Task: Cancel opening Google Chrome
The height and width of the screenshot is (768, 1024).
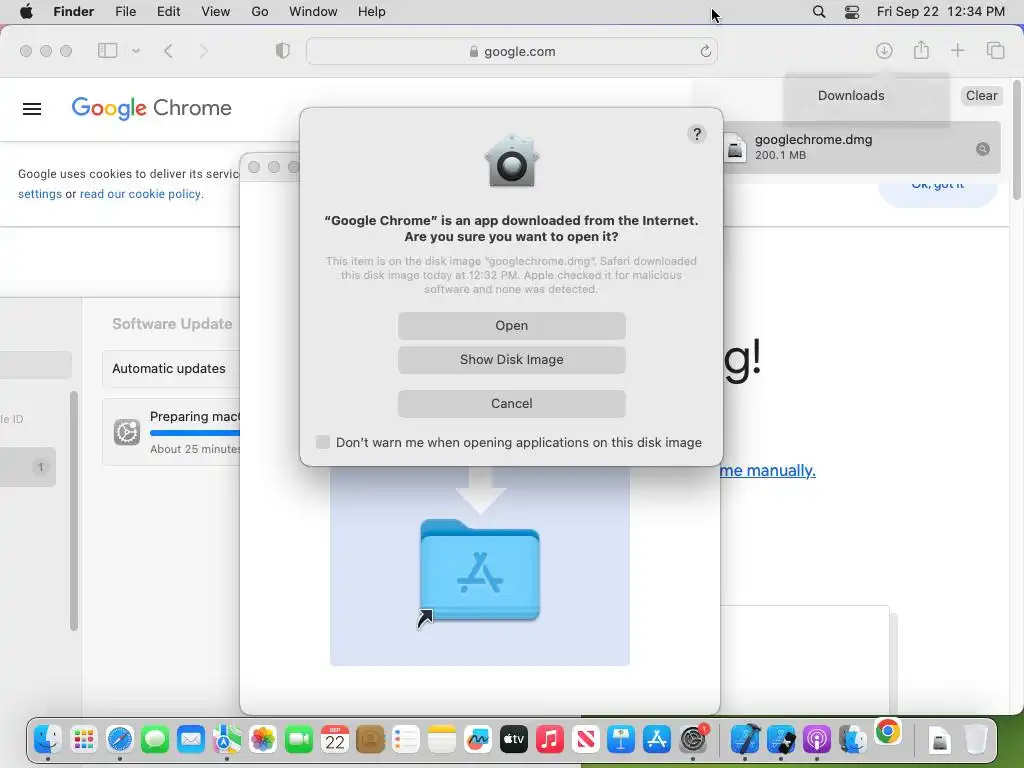Action: [511, 404]
